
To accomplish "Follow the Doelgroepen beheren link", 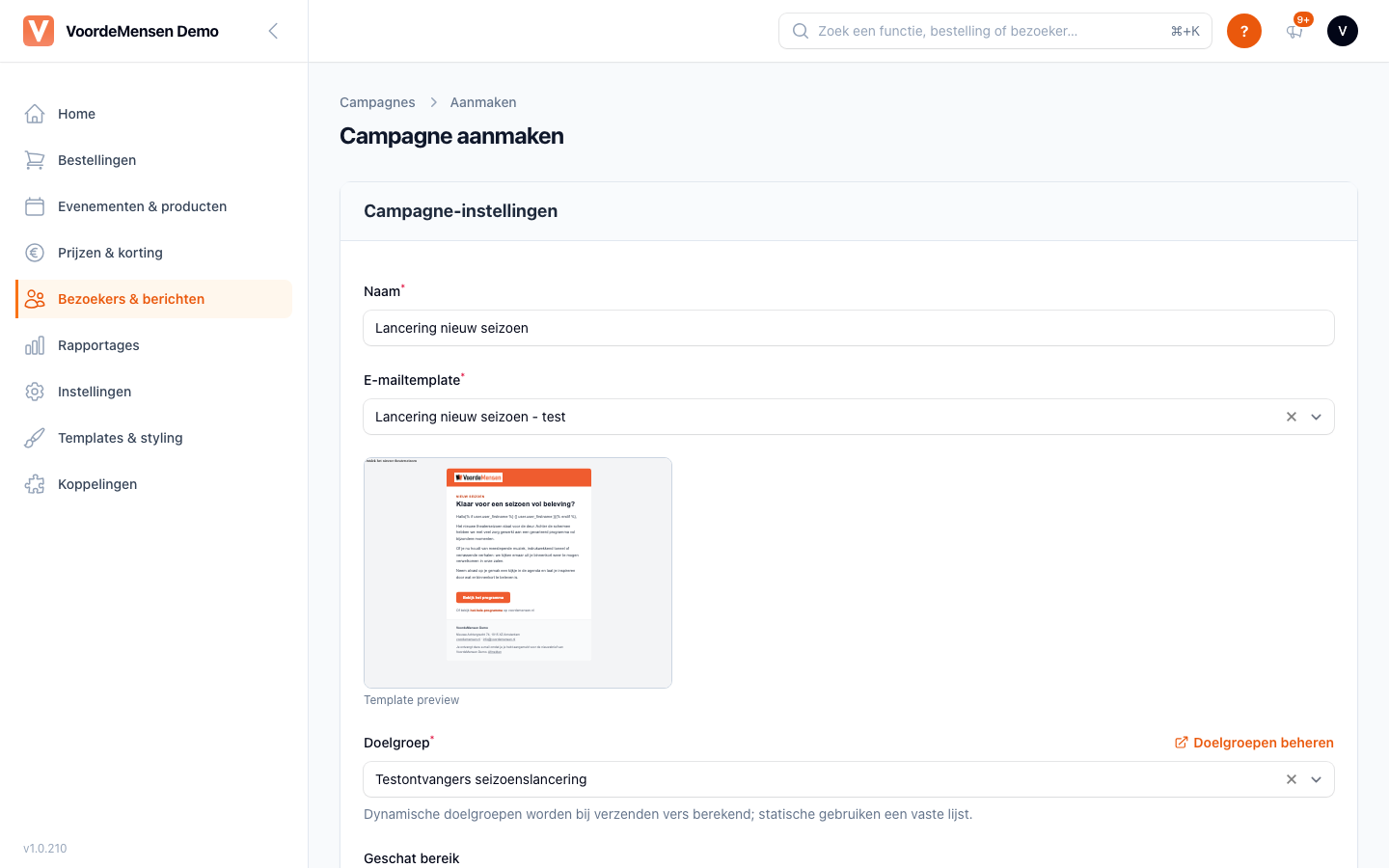I will [x=1254, y=743].
